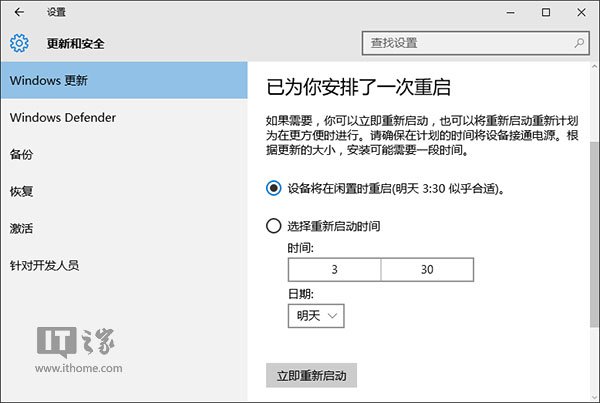Click the search magnifier icon

point(579,43)
